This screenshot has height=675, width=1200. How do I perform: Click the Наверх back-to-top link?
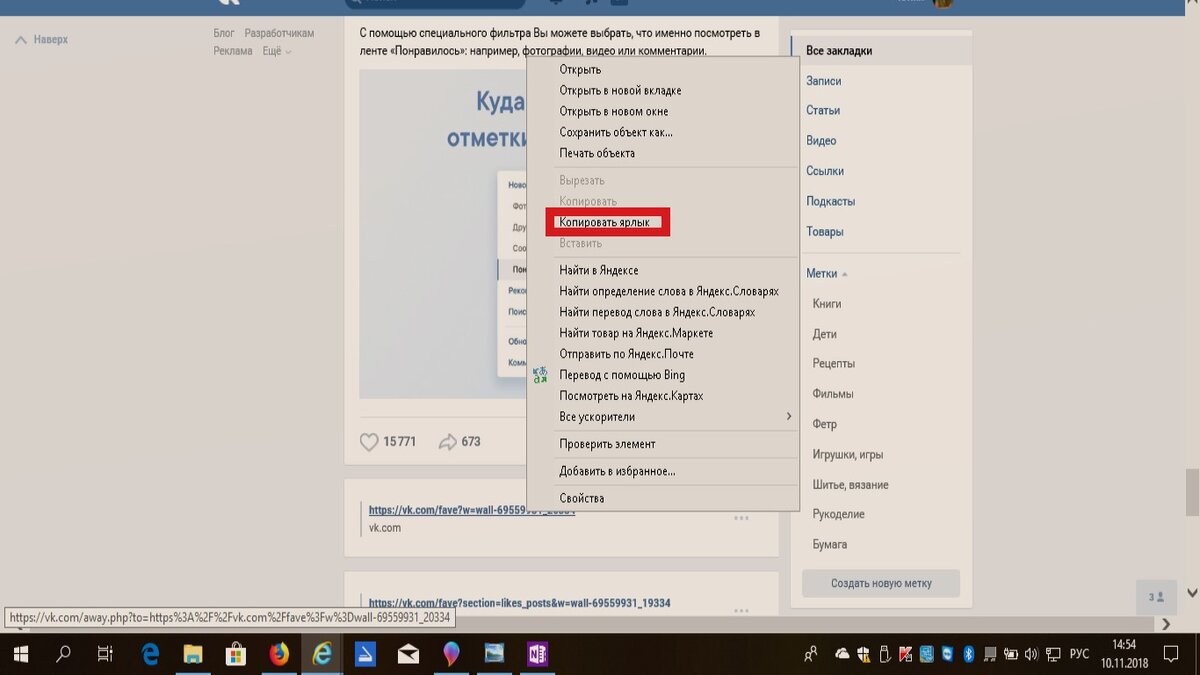click(x=42, y=40)
